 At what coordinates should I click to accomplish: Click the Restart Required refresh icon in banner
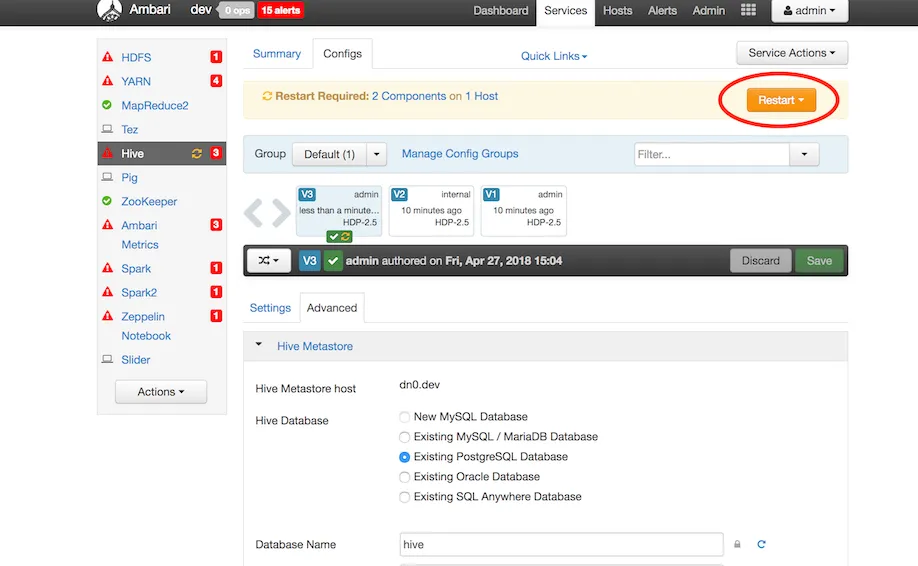coord(267,96)
